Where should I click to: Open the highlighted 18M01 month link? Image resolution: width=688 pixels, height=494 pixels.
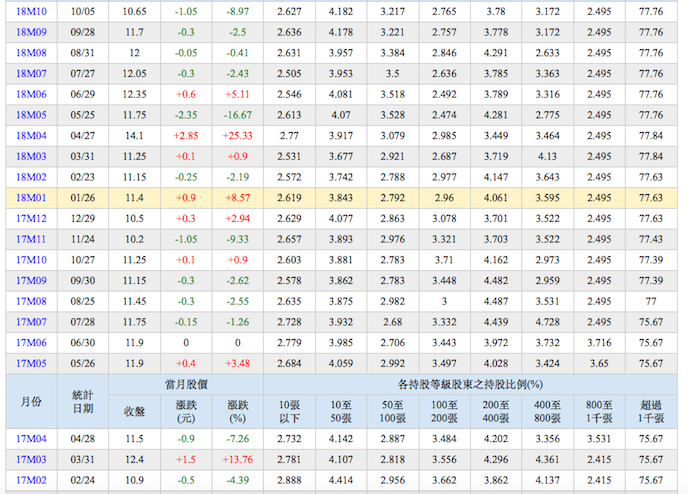(x=31, y=198)
